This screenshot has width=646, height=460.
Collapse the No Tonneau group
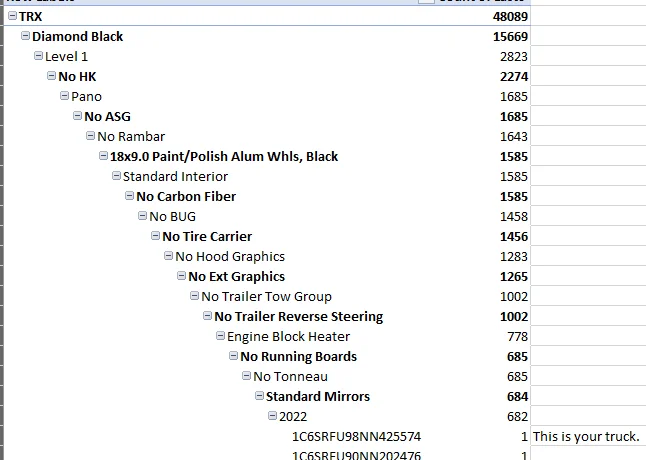tap(246, 376)
